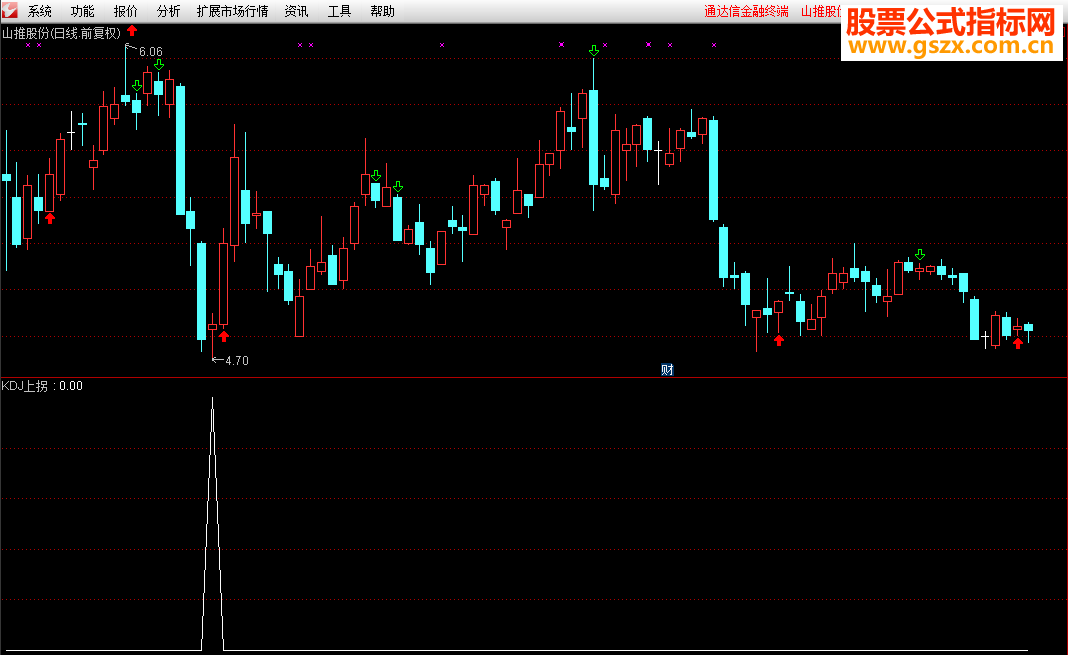
Task: Click the red application logo icon
Action: pos(10,11)
